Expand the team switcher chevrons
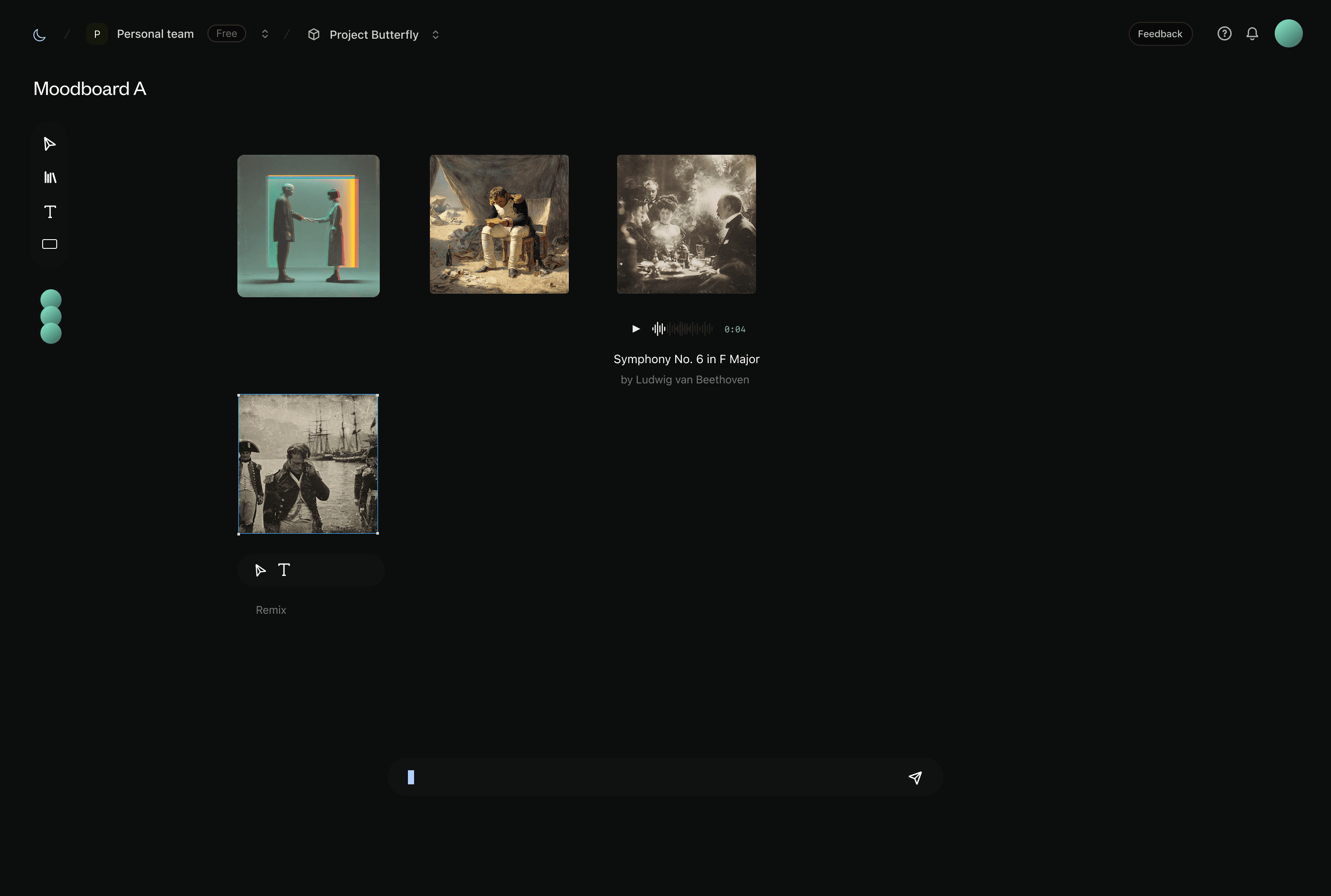 coord(265,34)
